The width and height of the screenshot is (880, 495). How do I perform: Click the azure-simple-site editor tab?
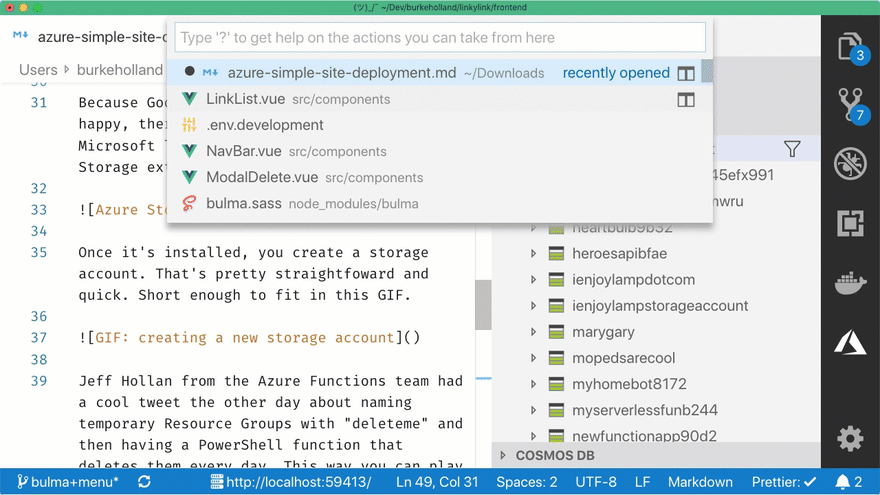coord(90,37)
